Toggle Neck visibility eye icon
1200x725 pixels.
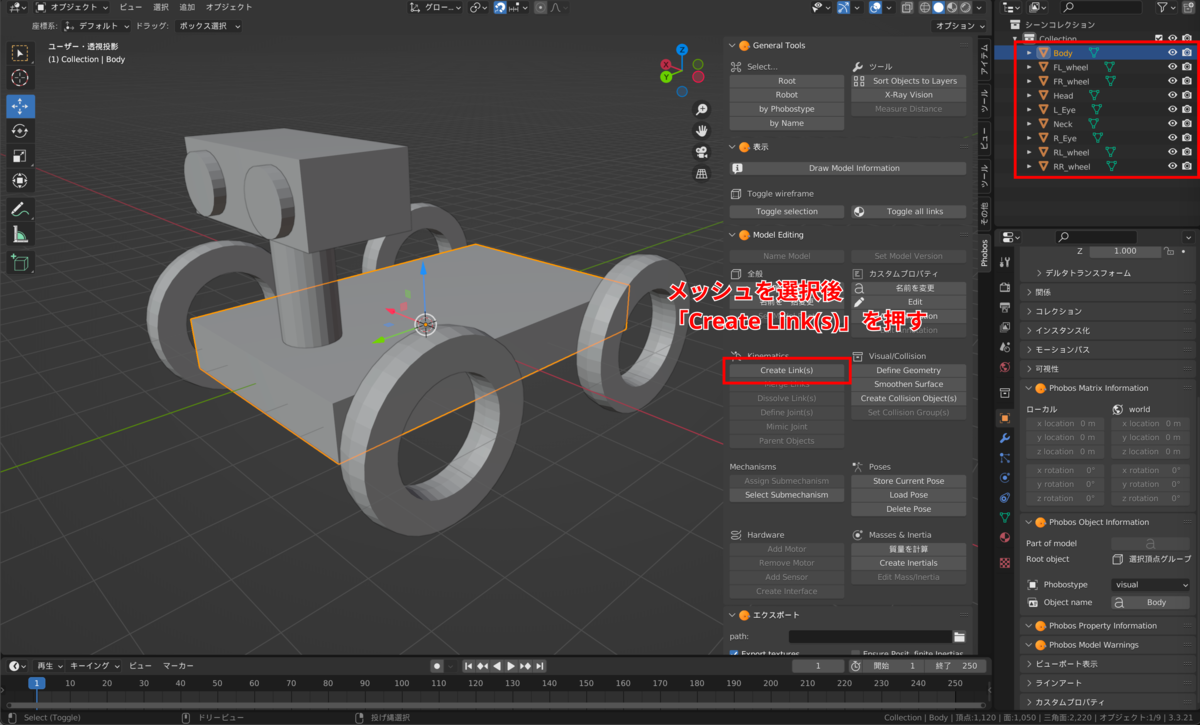coord(1172,124)
